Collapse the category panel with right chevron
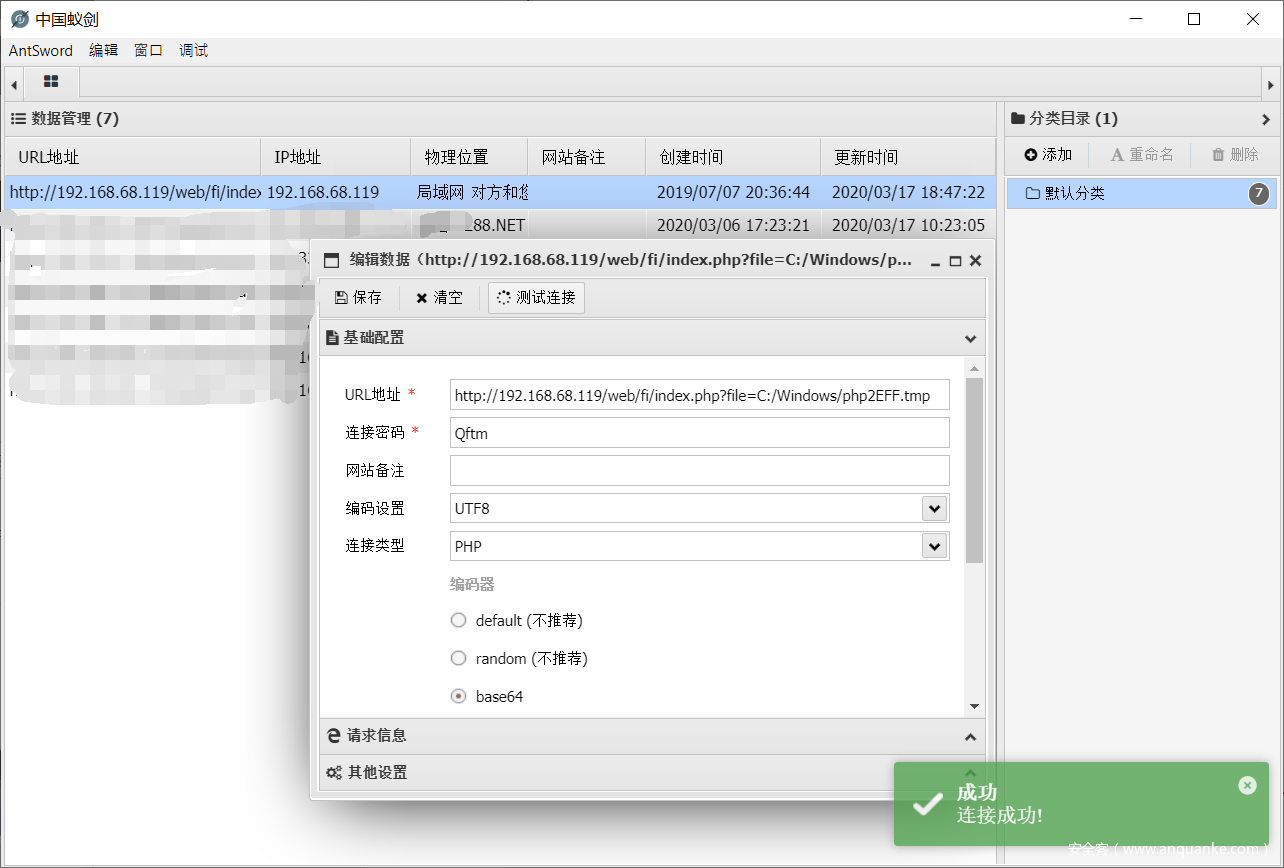Image resolution: width=1284 pixels, height=868 pixels. coord(1266,119)
